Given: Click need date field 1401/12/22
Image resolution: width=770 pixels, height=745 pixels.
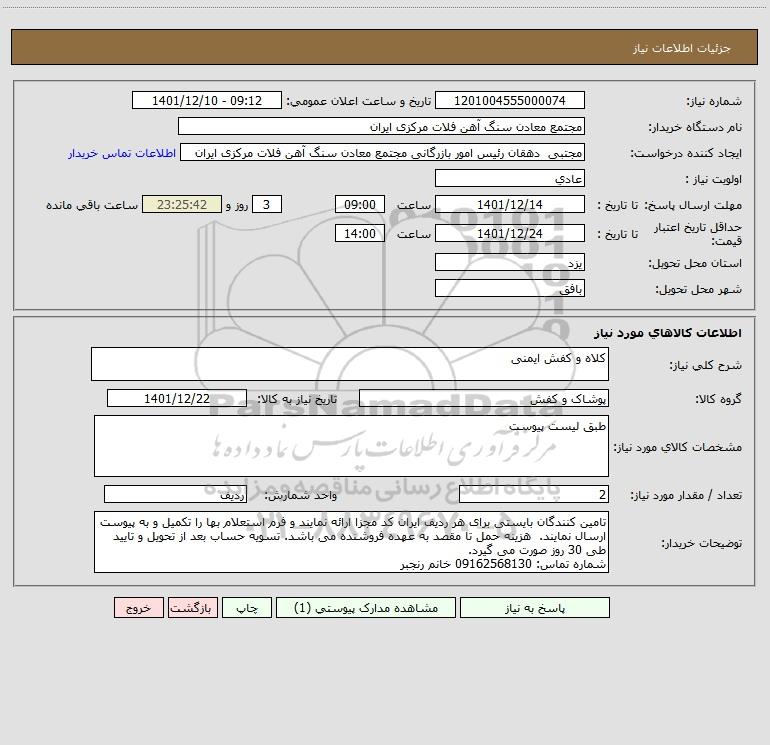Looking at the screenshot, I should 177,398.
